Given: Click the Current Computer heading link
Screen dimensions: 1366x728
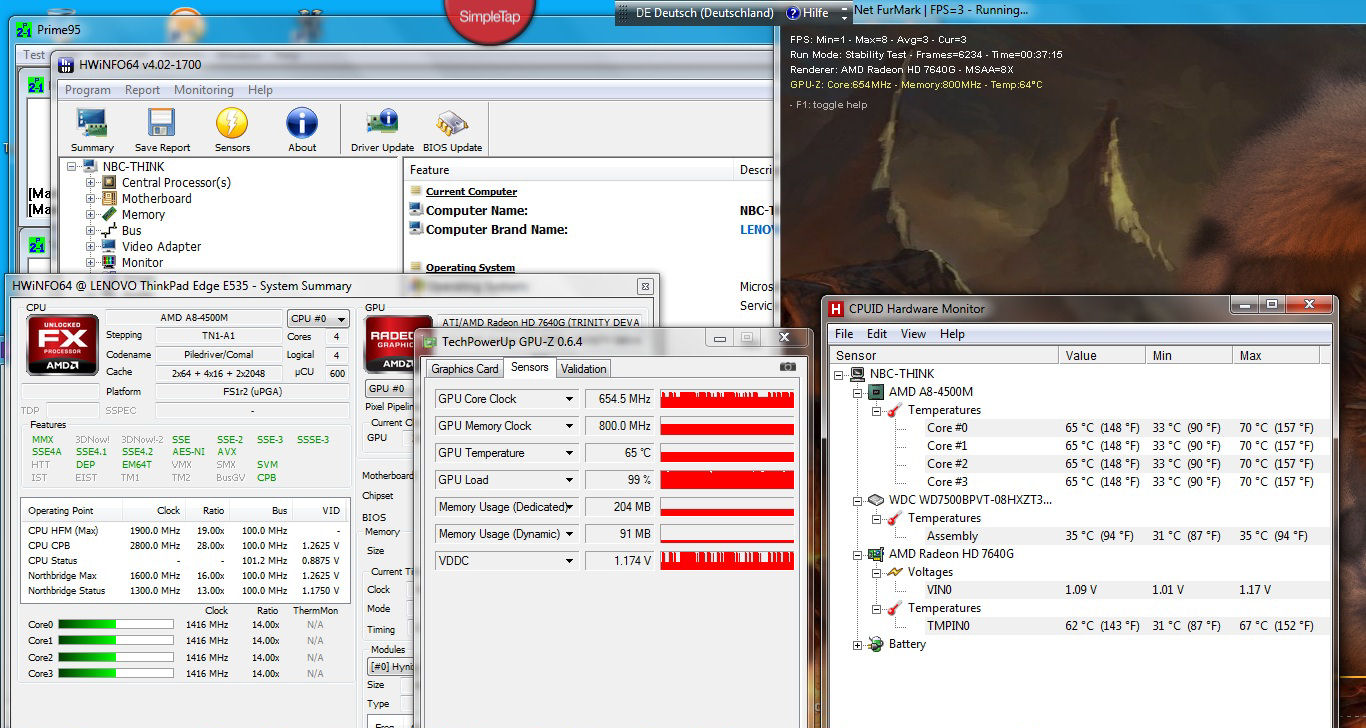Looking at the screenshot, I should [x=471, y=192].
